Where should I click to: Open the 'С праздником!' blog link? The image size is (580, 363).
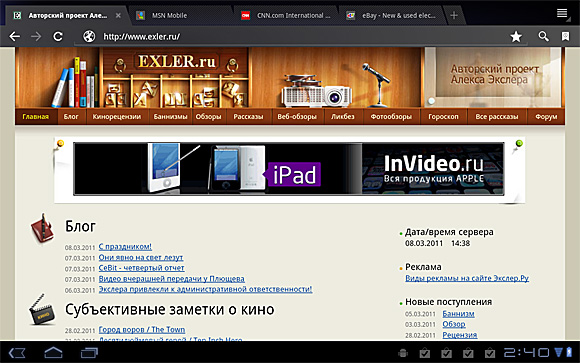pyautogui.click(x=125, y=246)
